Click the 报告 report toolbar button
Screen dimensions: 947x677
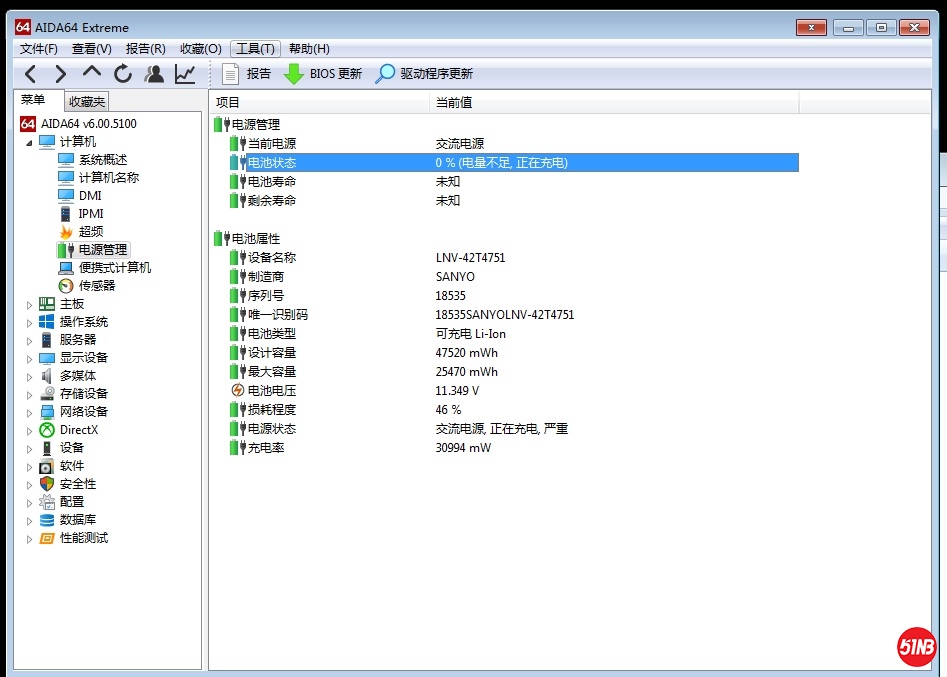[x=246, y=73]
